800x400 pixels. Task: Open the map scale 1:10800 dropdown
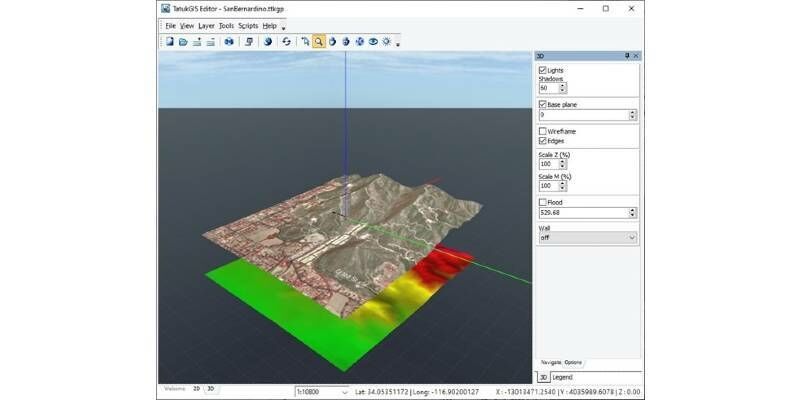322,392
